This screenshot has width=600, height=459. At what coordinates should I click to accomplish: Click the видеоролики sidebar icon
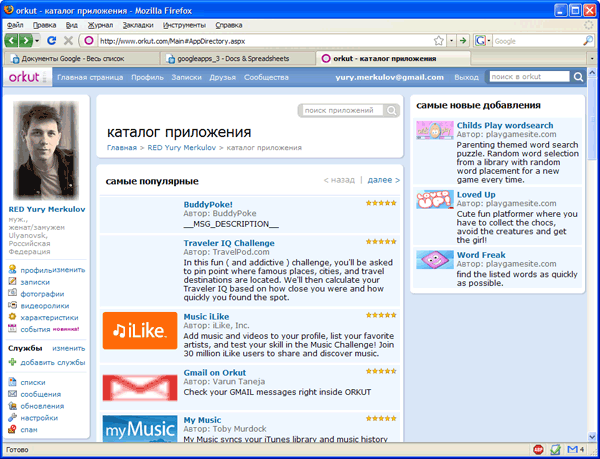(13, 305)
